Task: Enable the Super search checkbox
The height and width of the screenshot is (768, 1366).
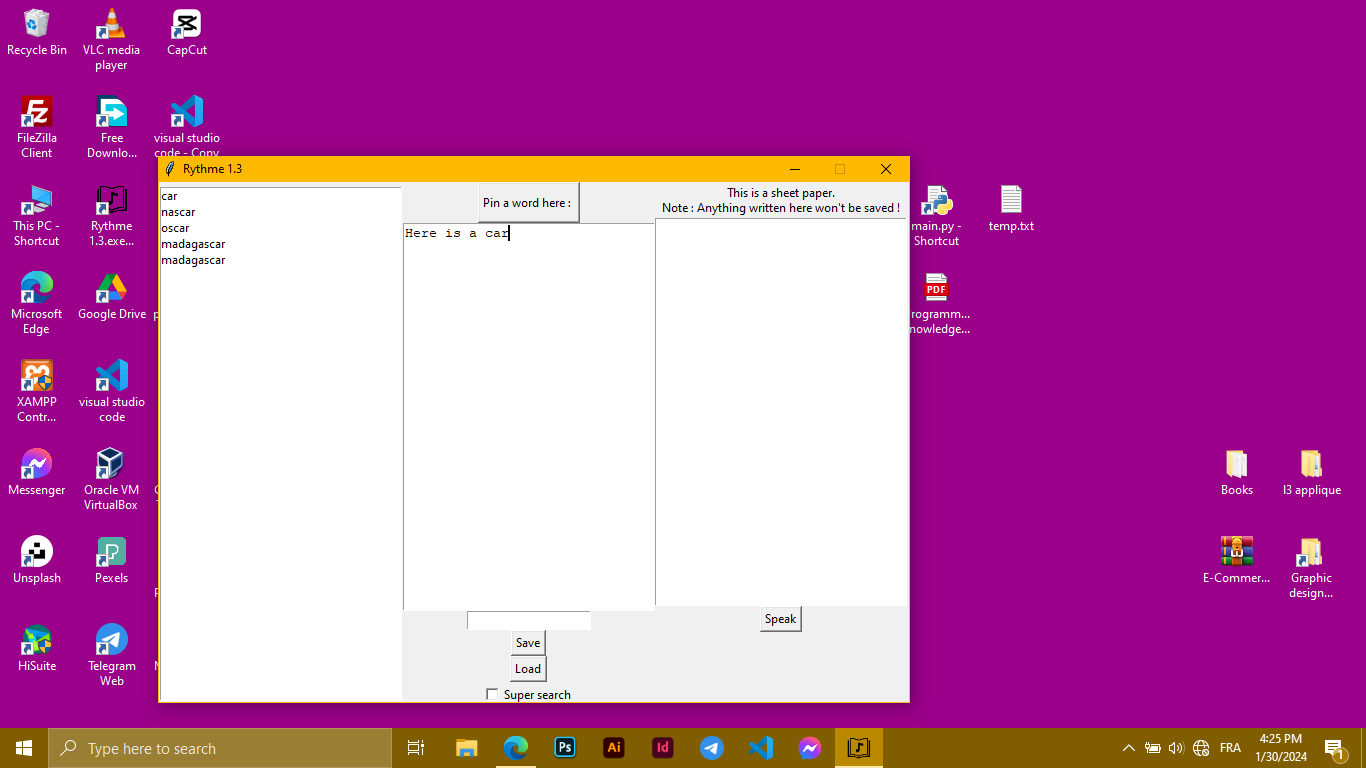Action: tap(492, 694)
